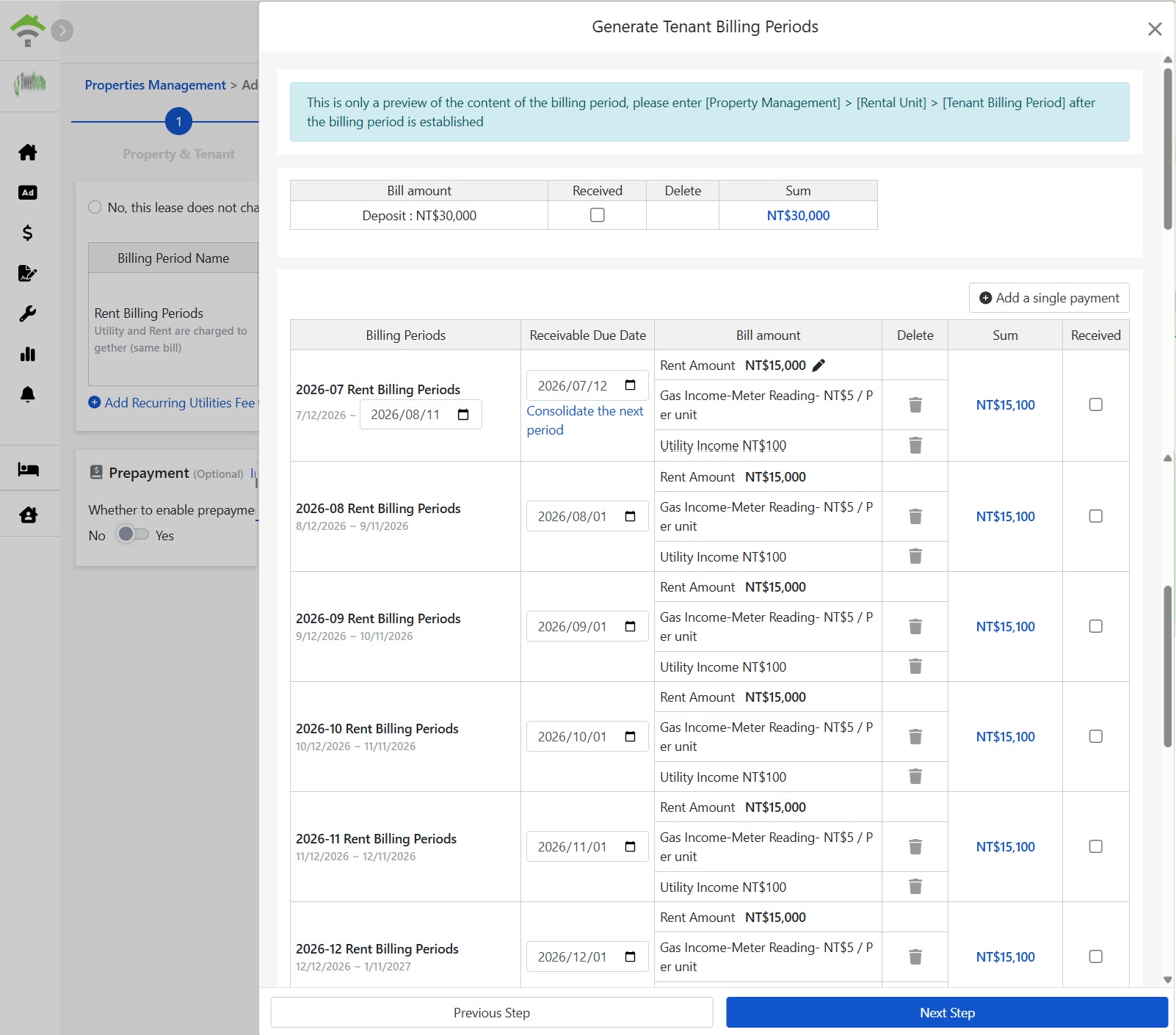
Task: Delete Gas Income line in 2026-07 period
Action: (x=915, y=404)
